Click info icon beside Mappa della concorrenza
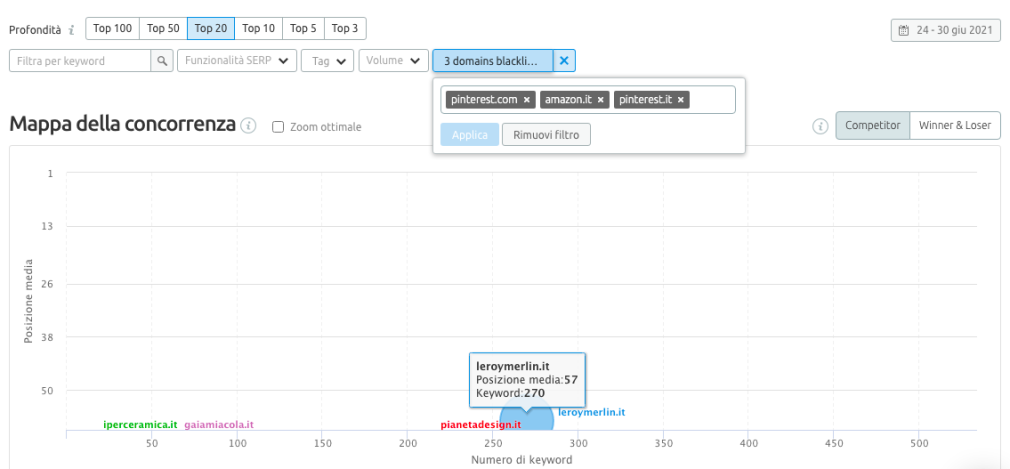1010x469 pixels. click(248, 125)
